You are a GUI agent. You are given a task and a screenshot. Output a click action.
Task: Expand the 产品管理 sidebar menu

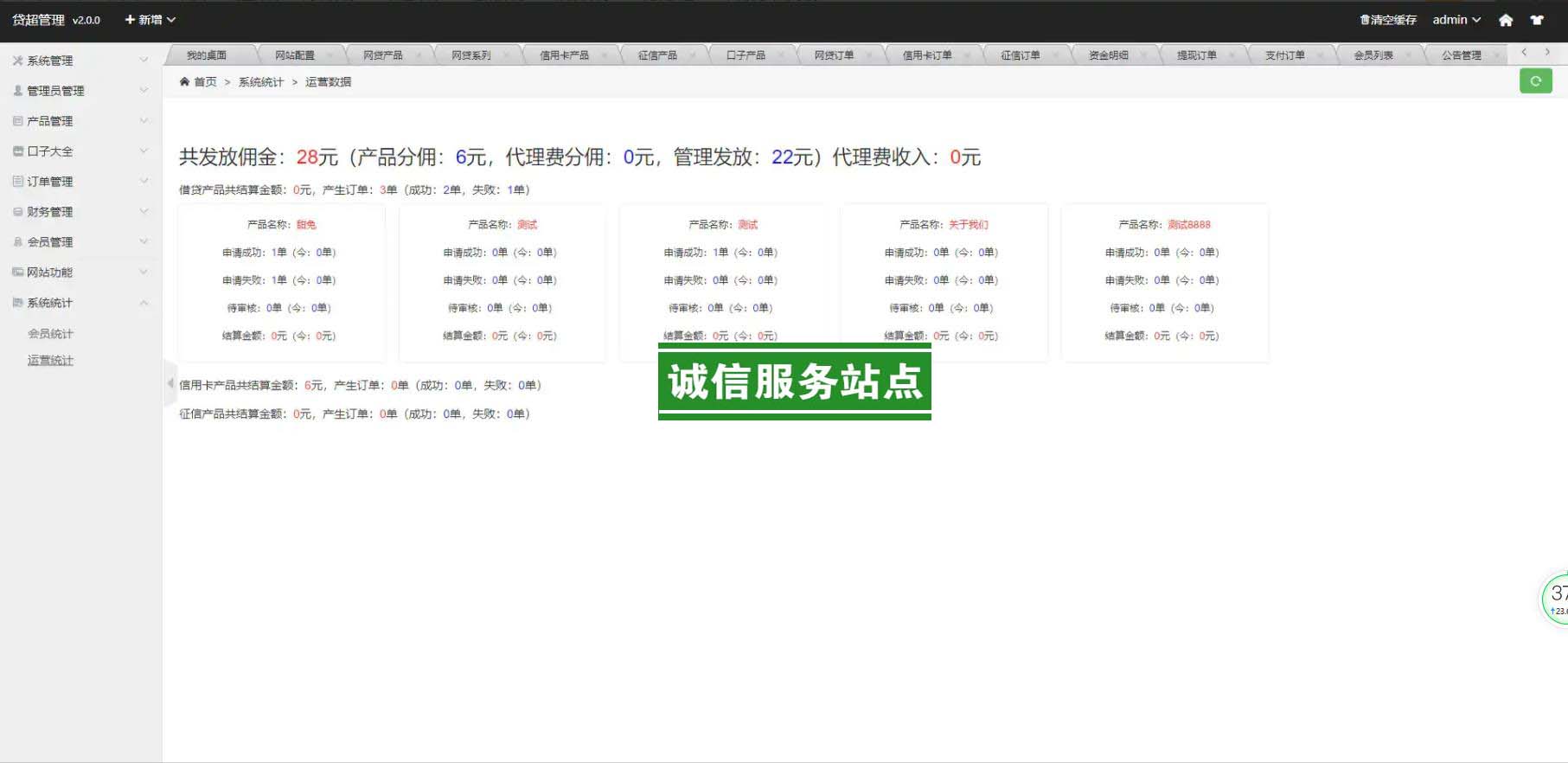coord(80,121)
